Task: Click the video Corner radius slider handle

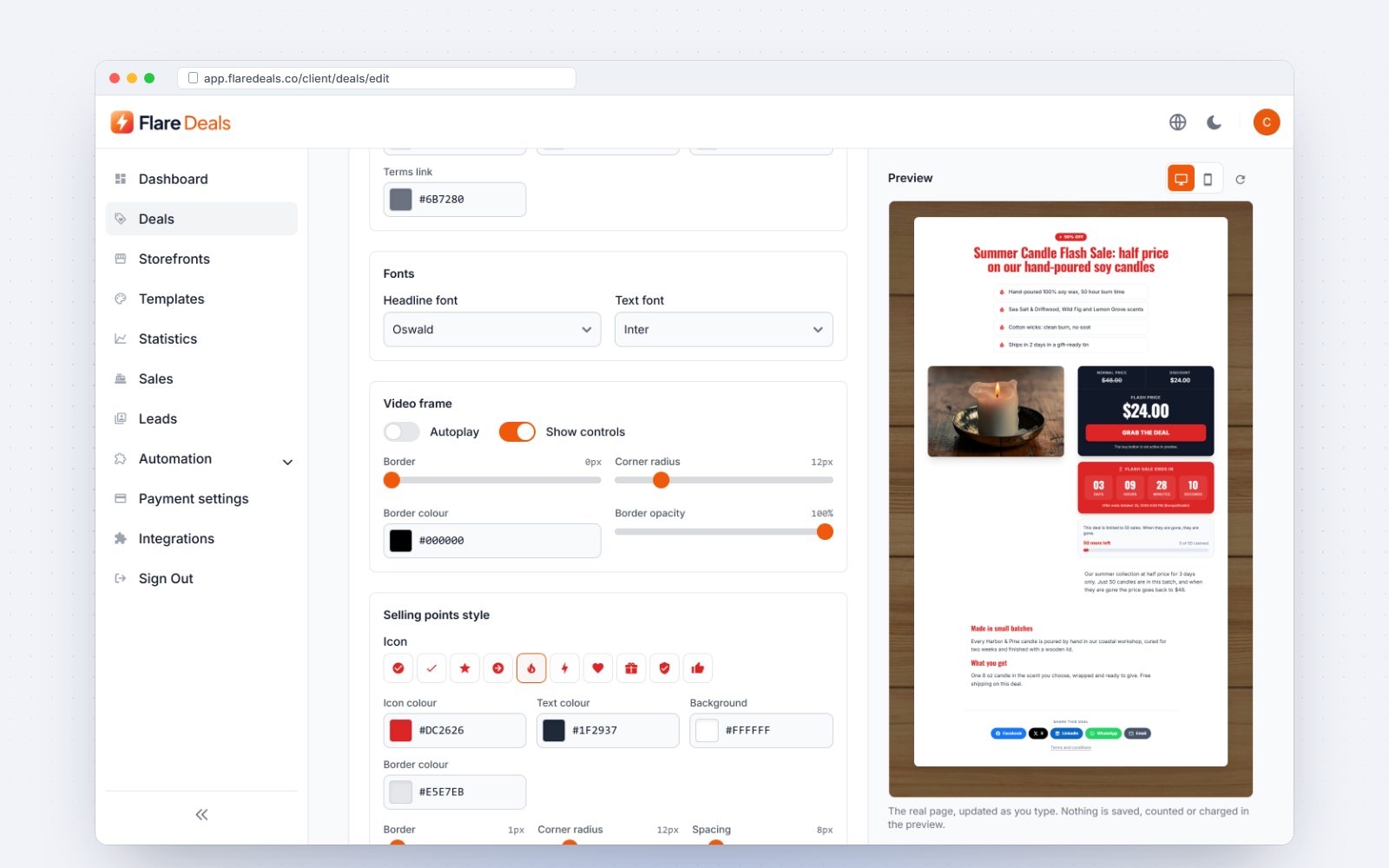Action: tap(662, 480)
